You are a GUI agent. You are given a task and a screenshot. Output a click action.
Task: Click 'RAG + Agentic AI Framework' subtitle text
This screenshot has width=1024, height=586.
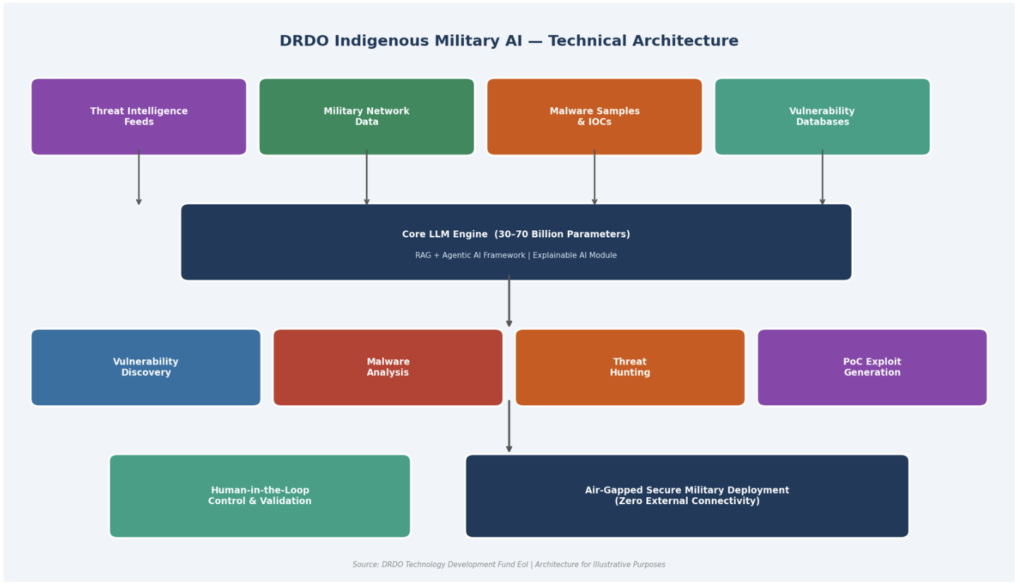click(x=470, y=255)
